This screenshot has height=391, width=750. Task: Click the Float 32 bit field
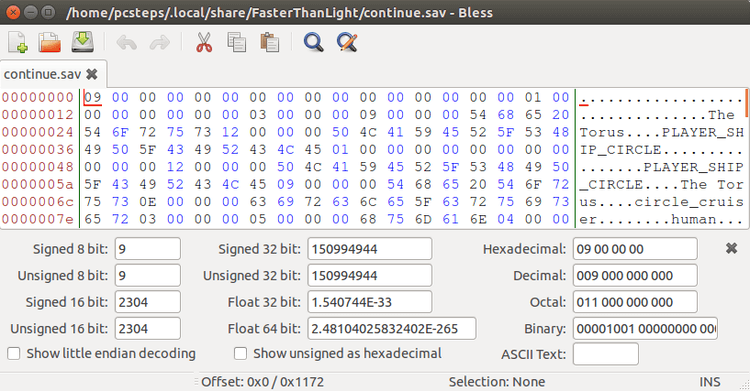coord(370,302)
